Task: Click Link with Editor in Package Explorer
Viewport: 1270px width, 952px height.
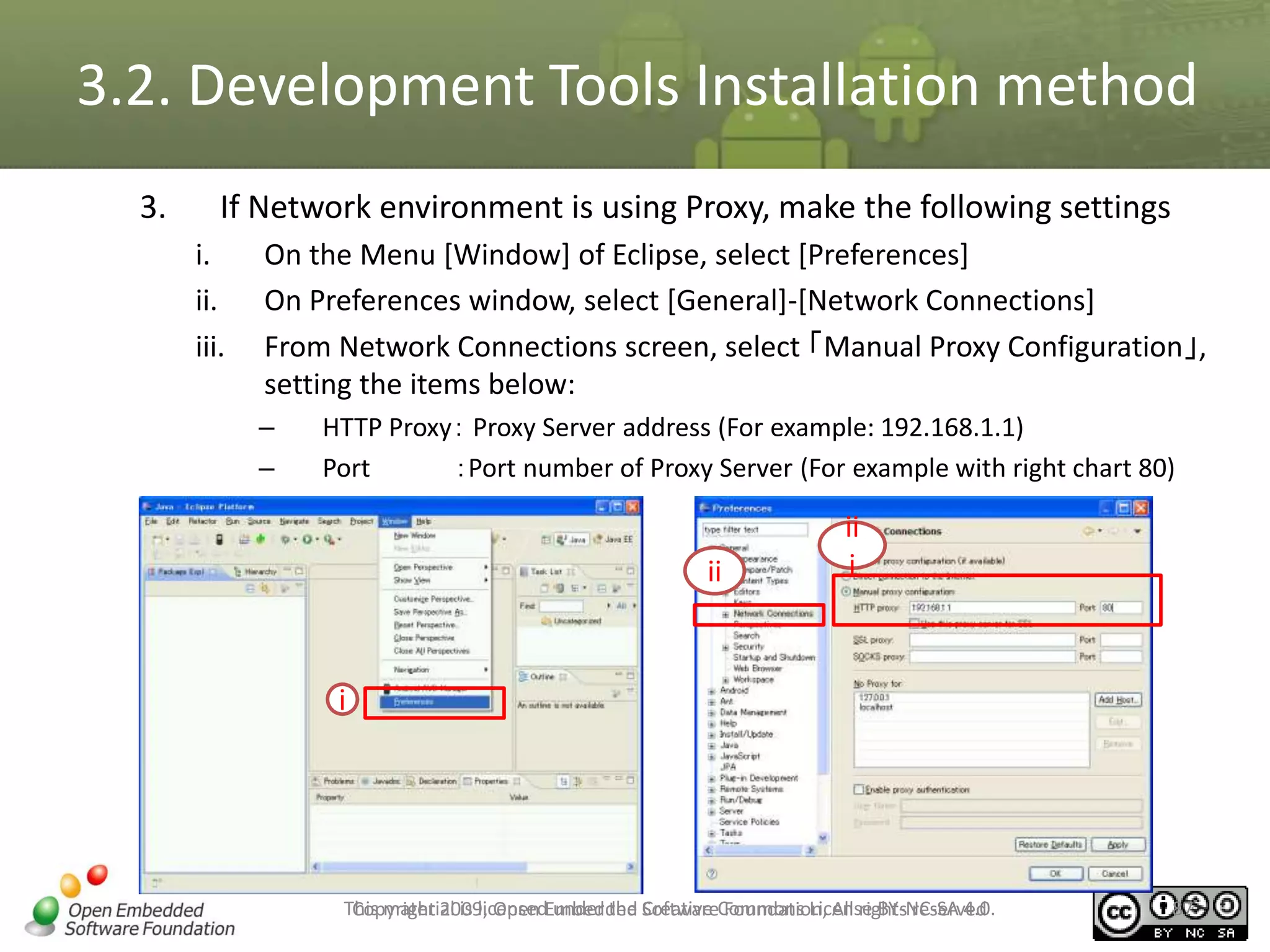Action: tap(265, 588)
